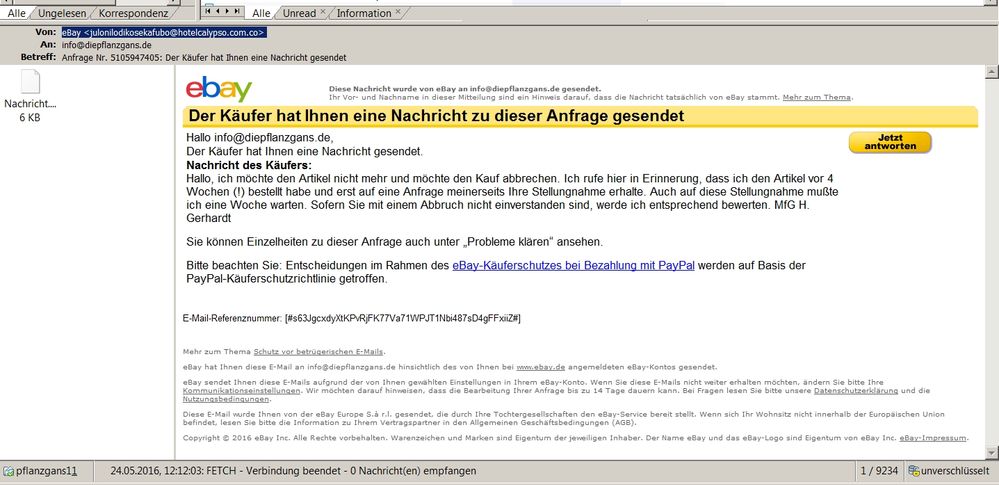Click the E-Mail-Referenznummer line
The image size is (999, 485).
[352, 317]
